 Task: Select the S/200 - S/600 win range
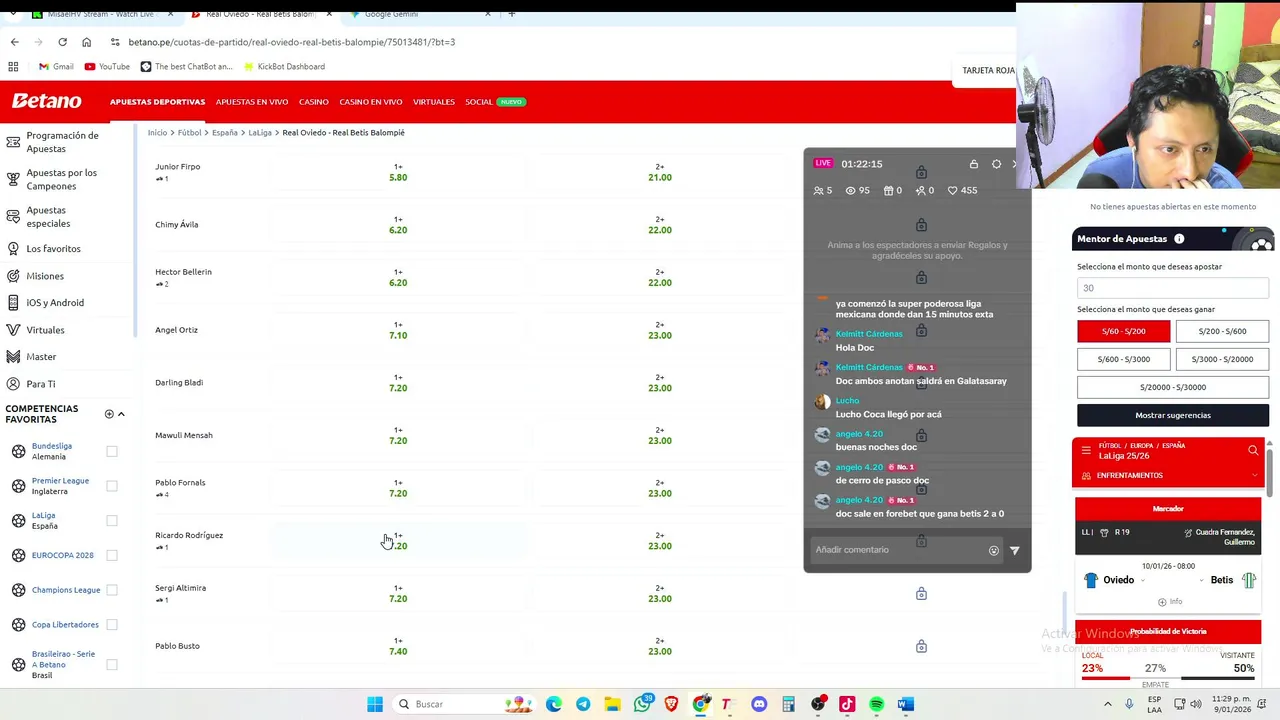(x=1222, y=331)
